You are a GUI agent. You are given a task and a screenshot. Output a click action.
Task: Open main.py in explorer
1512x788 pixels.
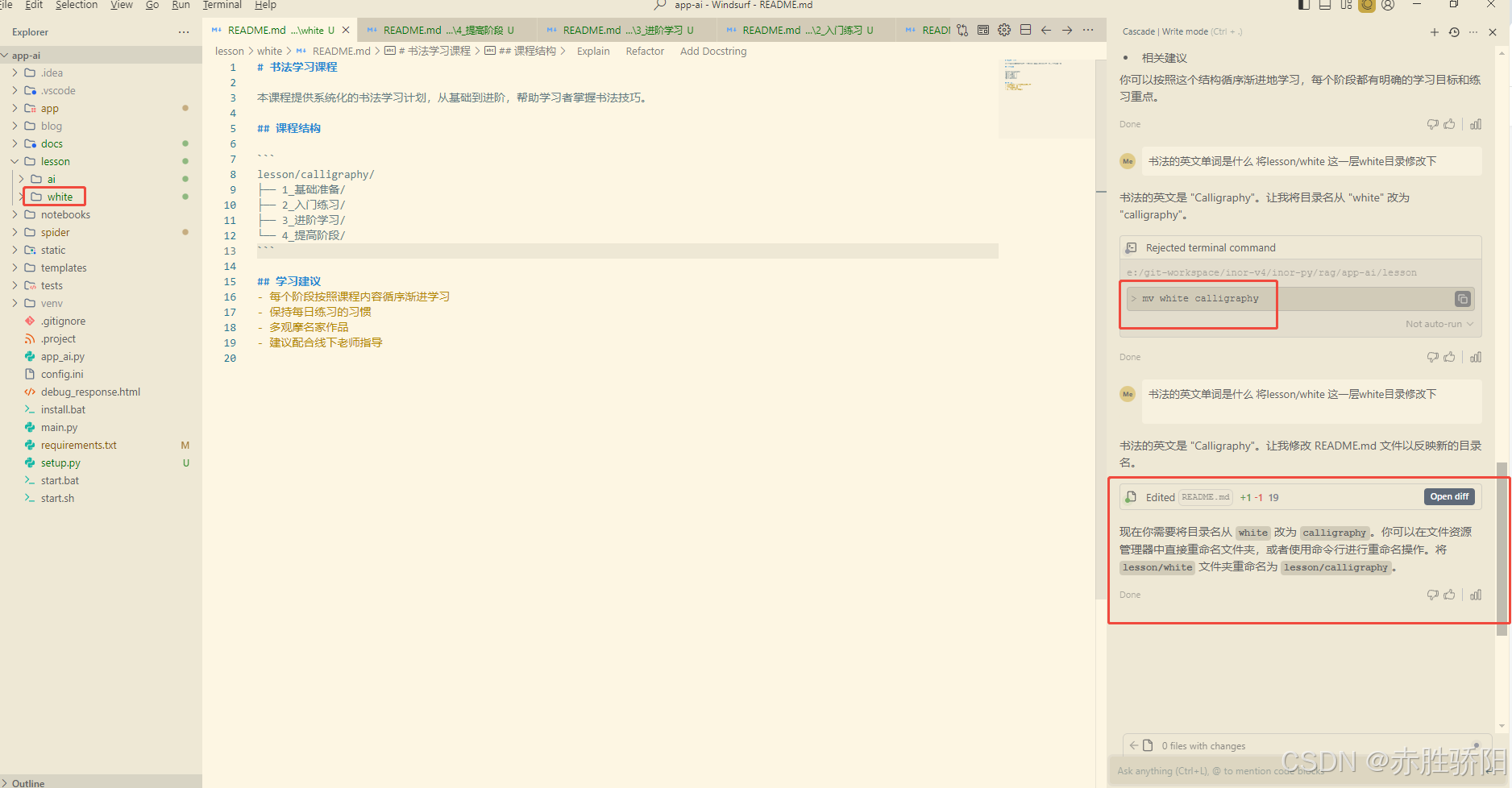click(x=60, y=427)
